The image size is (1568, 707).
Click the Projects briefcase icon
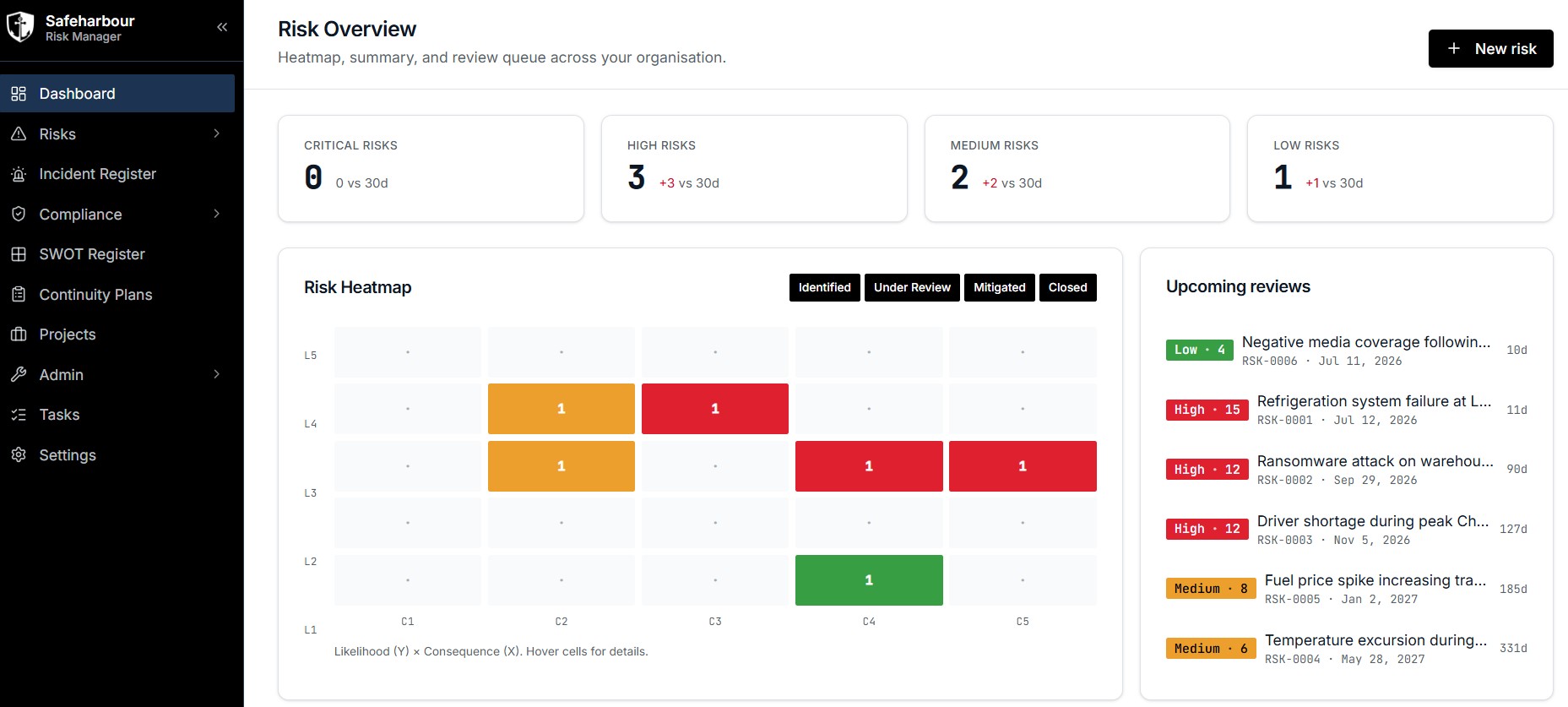[x=19, y=334]
